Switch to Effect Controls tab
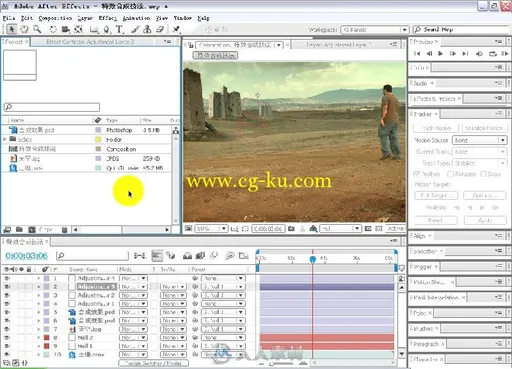512x369 pixels. tap(90, 42)
